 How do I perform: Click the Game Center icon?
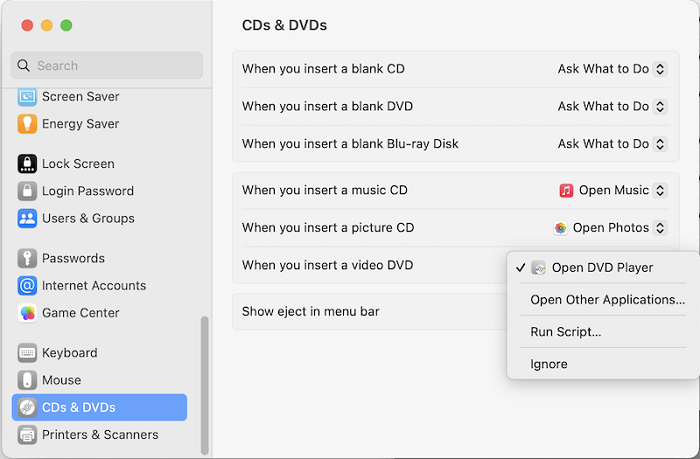[x=27, y=313]
